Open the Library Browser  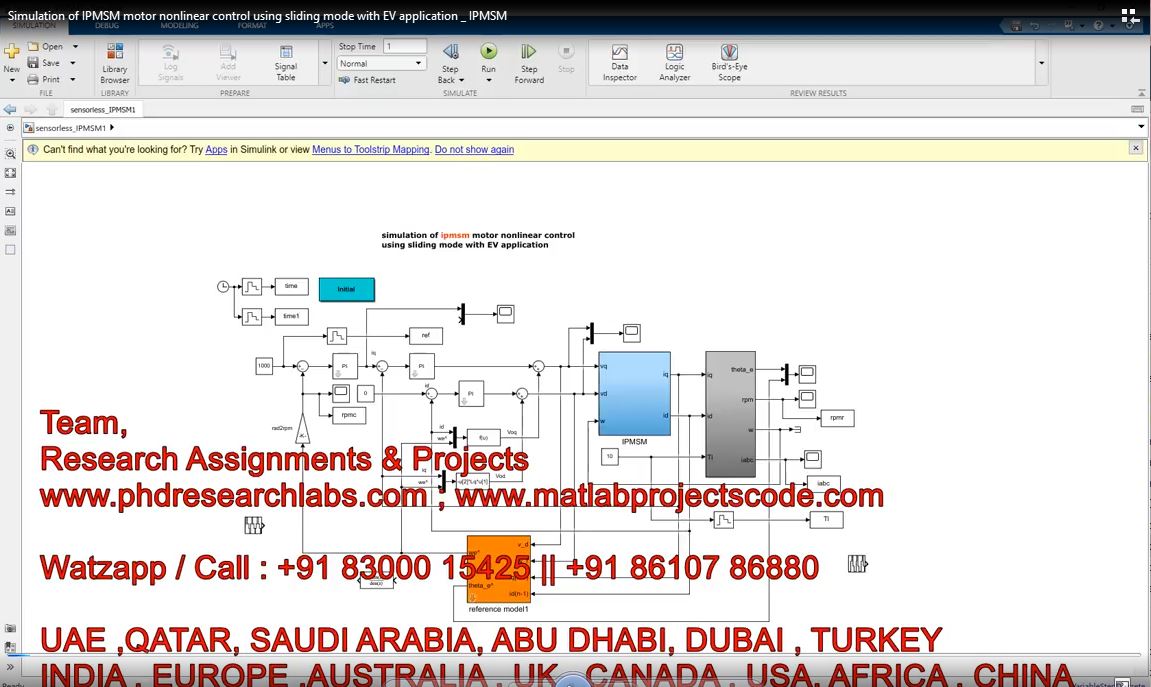(115, 62)
